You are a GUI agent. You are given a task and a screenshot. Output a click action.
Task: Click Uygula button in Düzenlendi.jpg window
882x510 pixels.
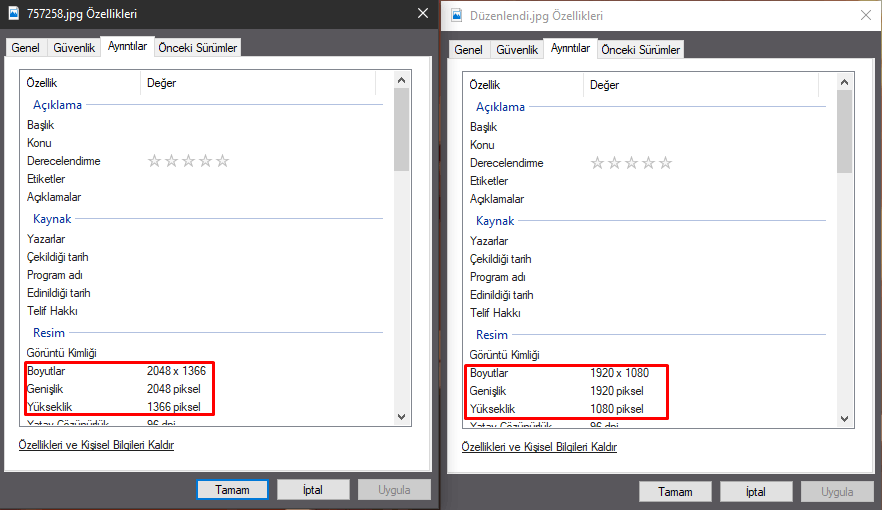coord(837,492)
